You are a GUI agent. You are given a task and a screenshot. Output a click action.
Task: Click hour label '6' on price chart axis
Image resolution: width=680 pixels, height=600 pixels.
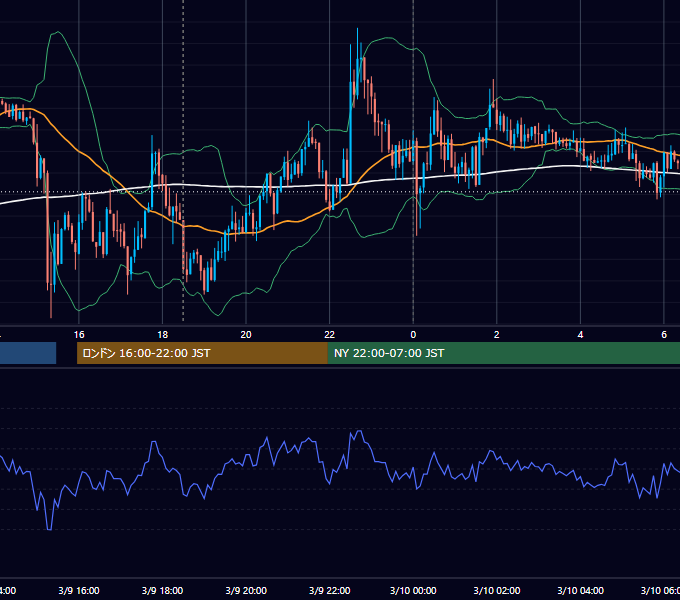click(x=664, y=335)
